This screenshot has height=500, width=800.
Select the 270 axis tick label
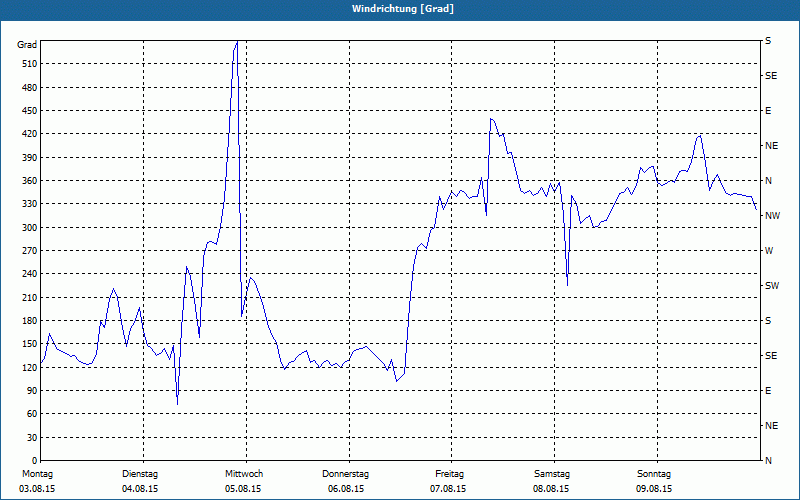pos(31,251)
